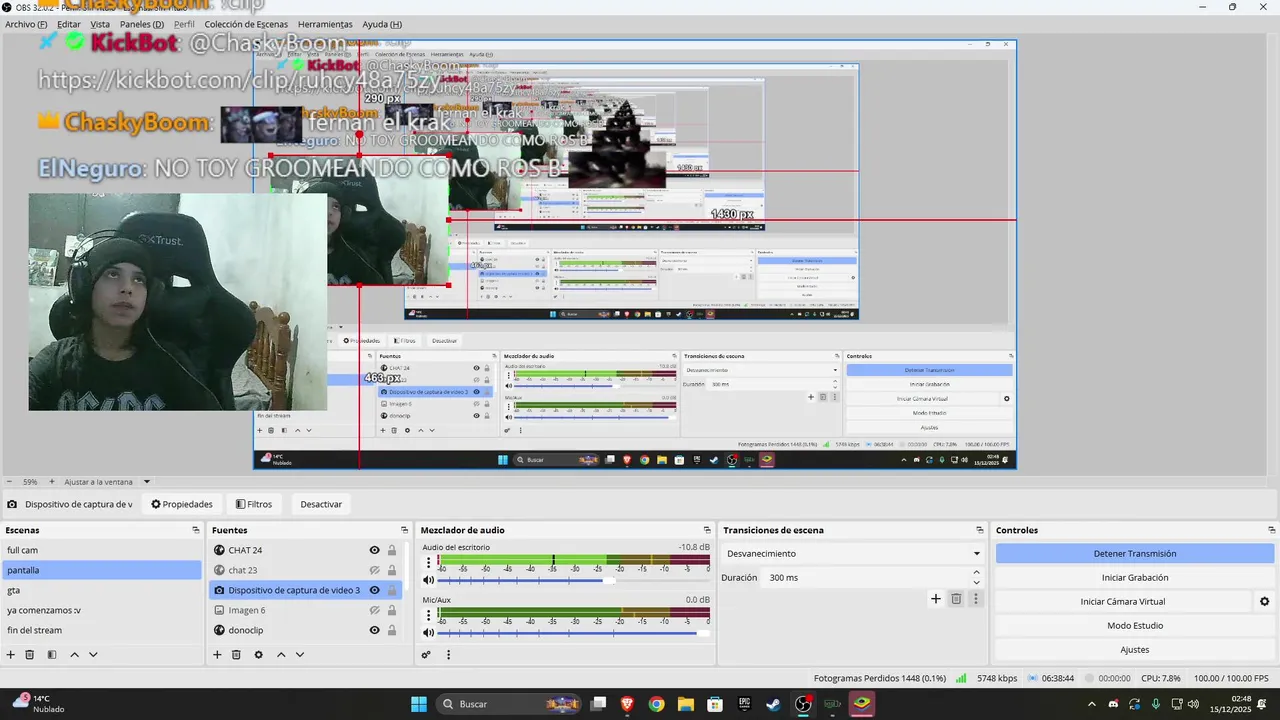1280x720 pixels.
Task: Undock the Escenas panel via its header icon
Action: tap(196, 530)
